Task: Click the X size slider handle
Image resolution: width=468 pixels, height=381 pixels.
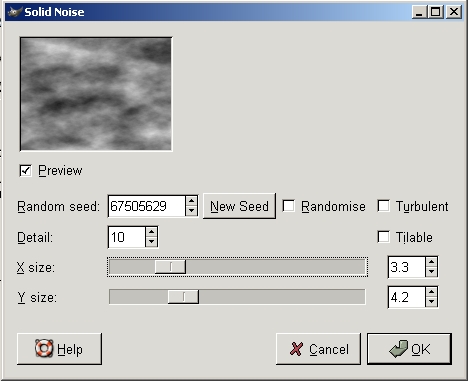Action: [x=170, y=267]
